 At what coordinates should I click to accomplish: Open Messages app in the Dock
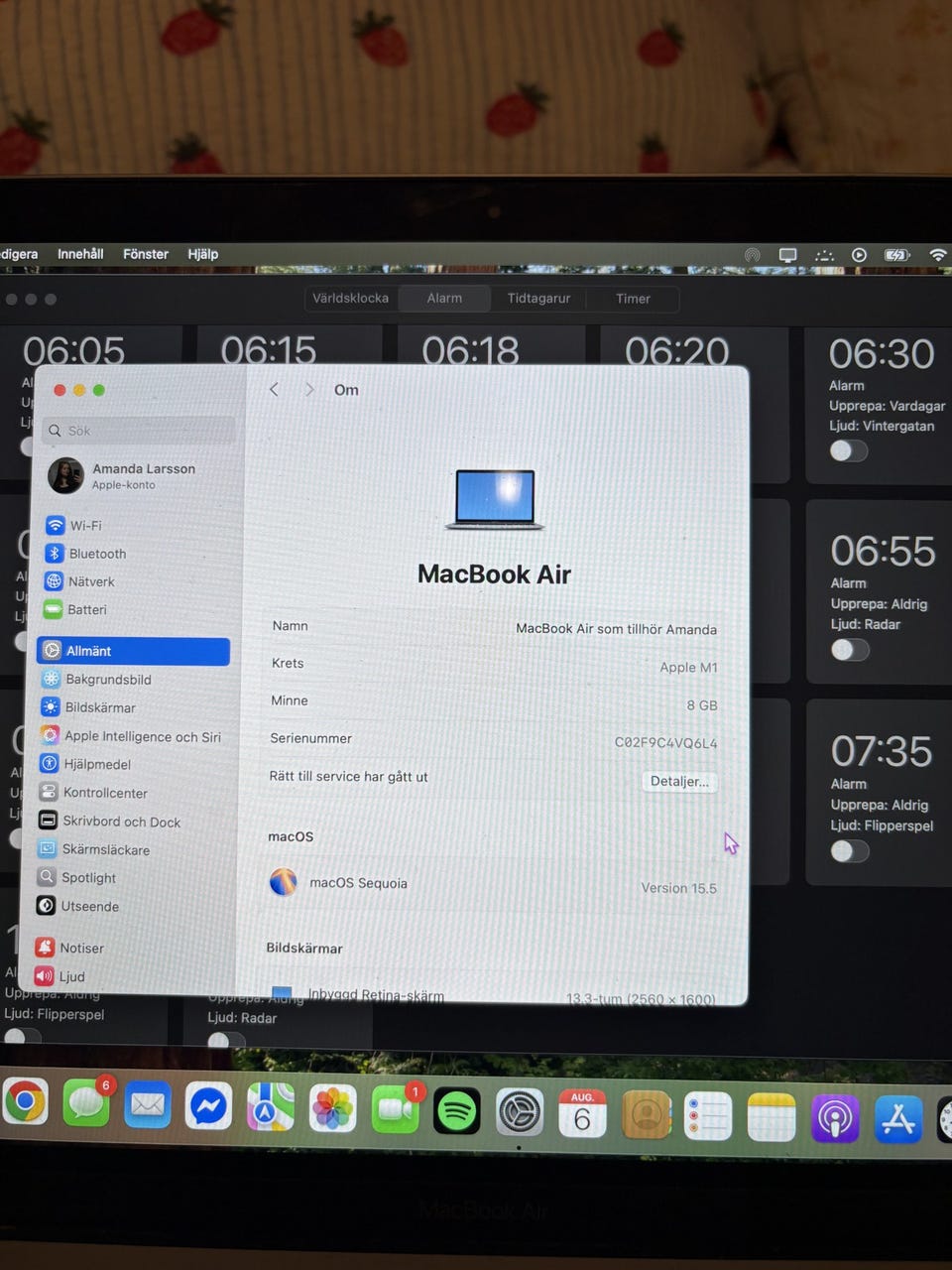tap(87, 1104)
